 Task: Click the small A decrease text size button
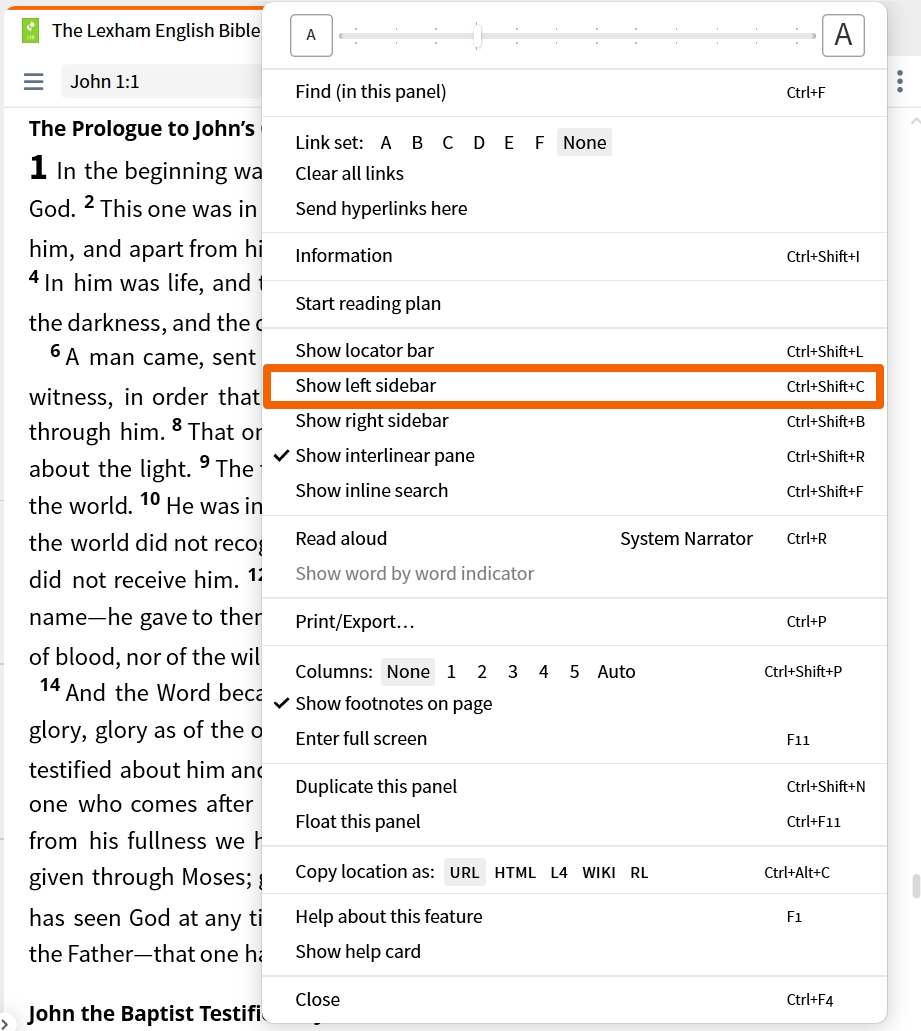coord(311,35)
